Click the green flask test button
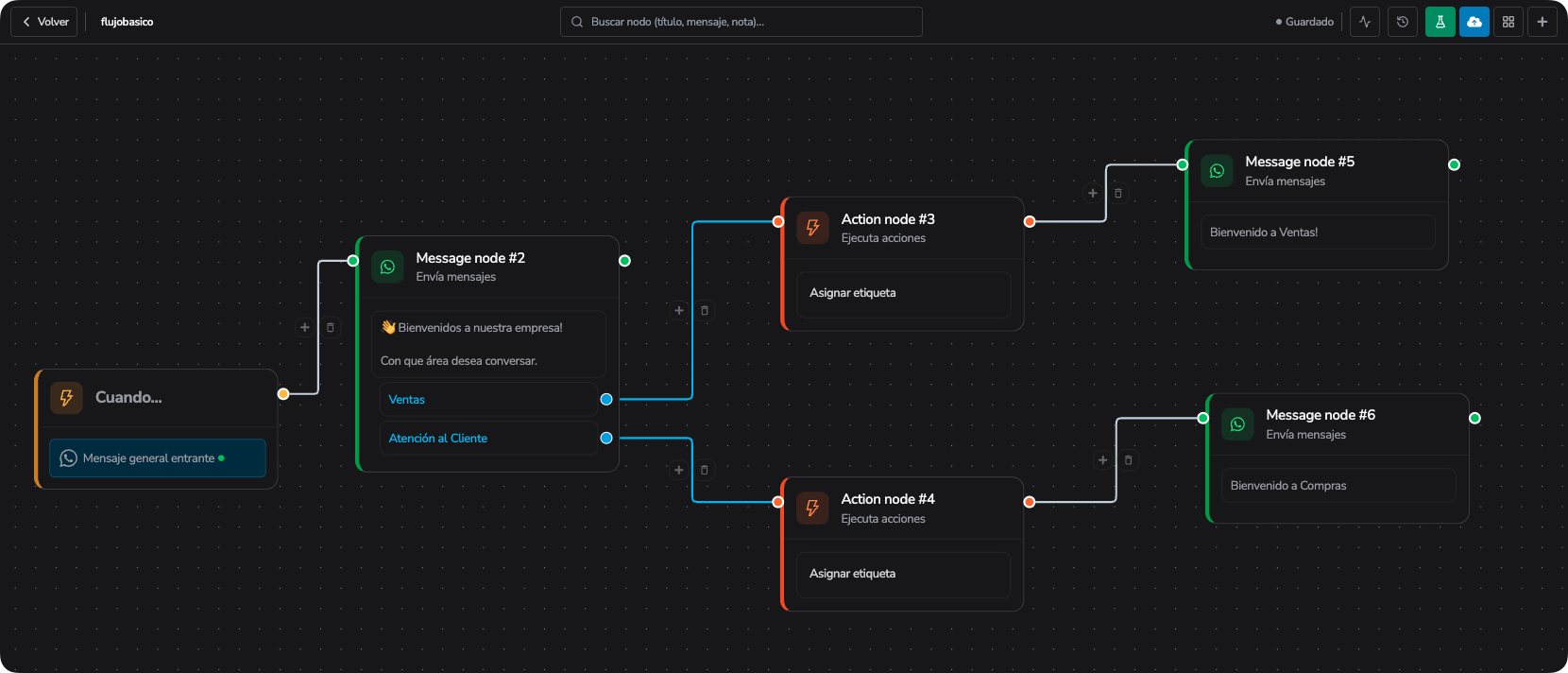 [1440, 22]
